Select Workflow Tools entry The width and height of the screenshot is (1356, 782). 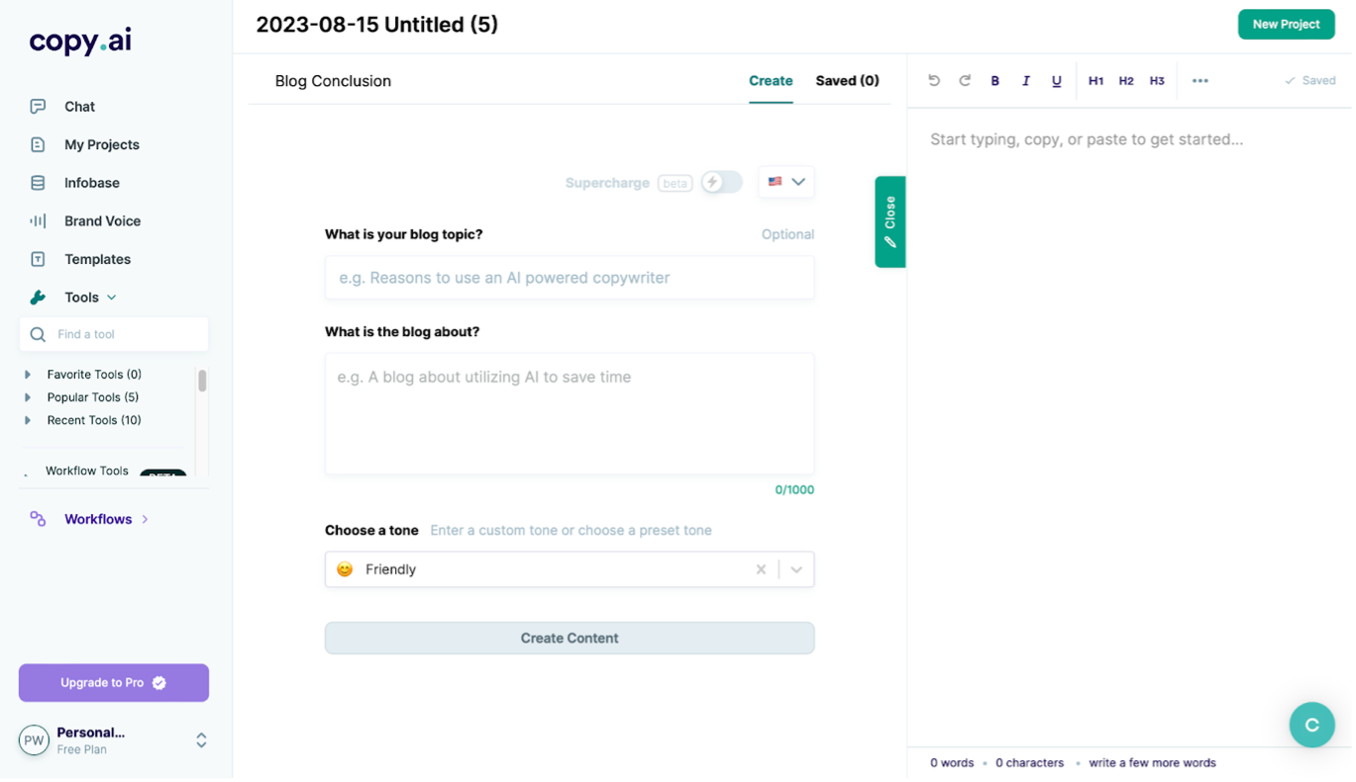coord(87,471)
